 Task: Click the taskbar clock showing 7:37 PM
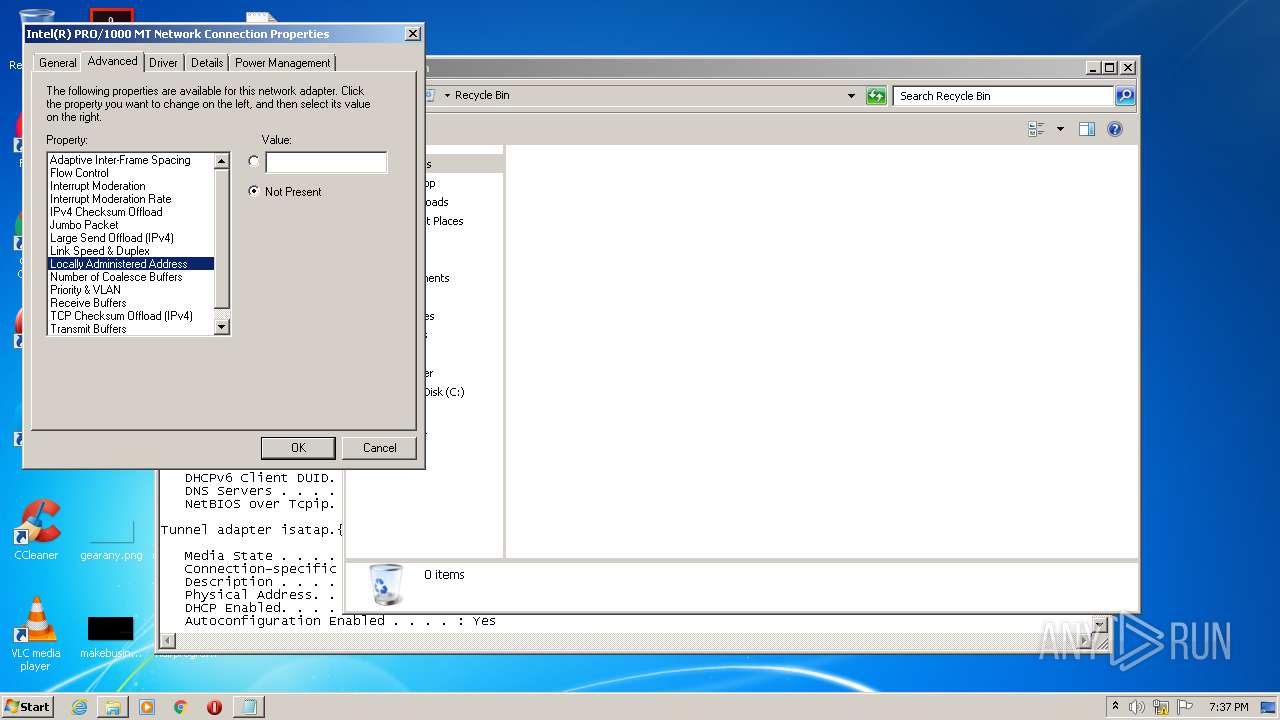click(x=1228, y=707)
